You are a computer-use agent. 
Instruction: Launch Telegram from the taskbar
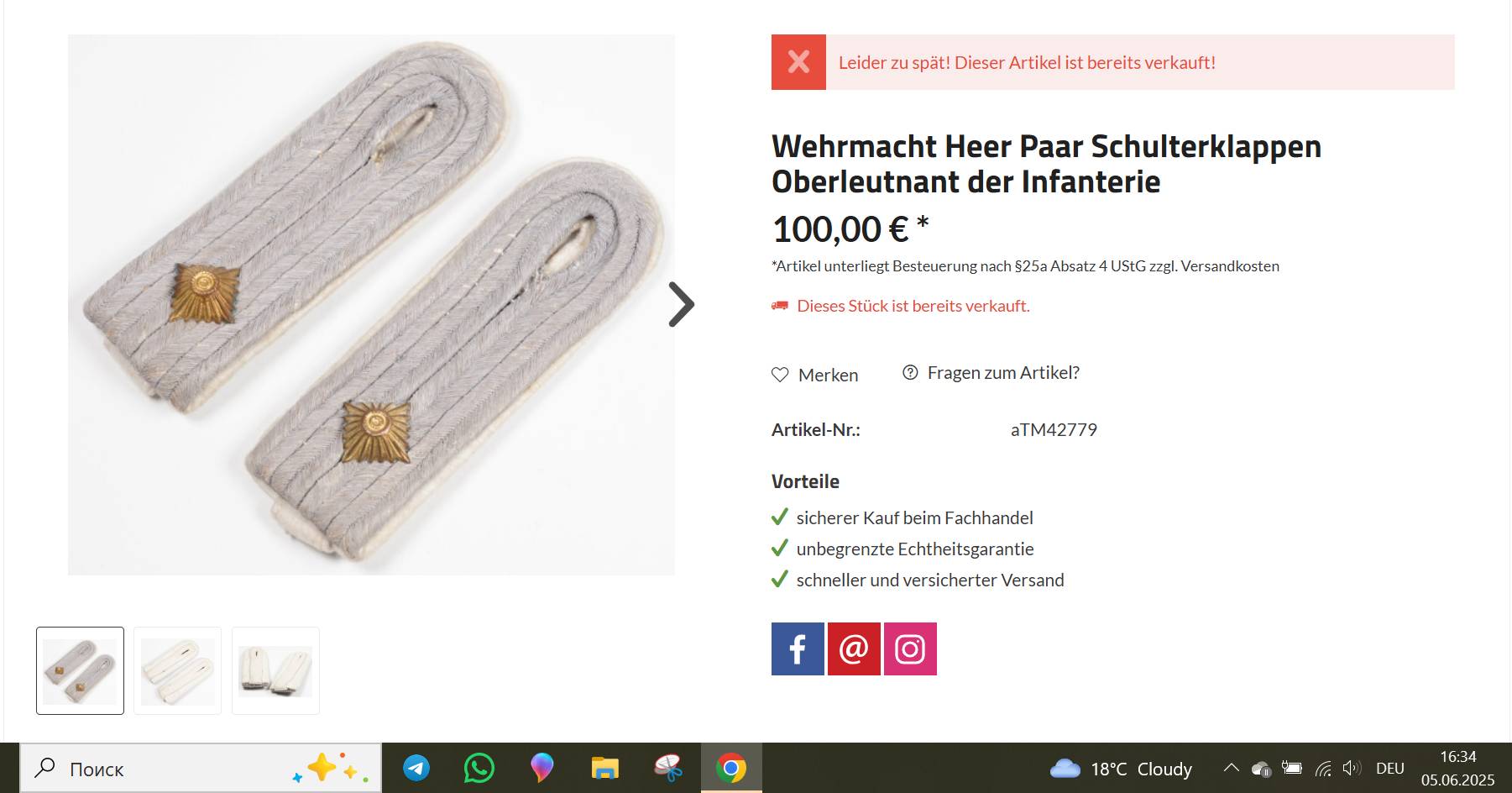click(x=416, y=768)
